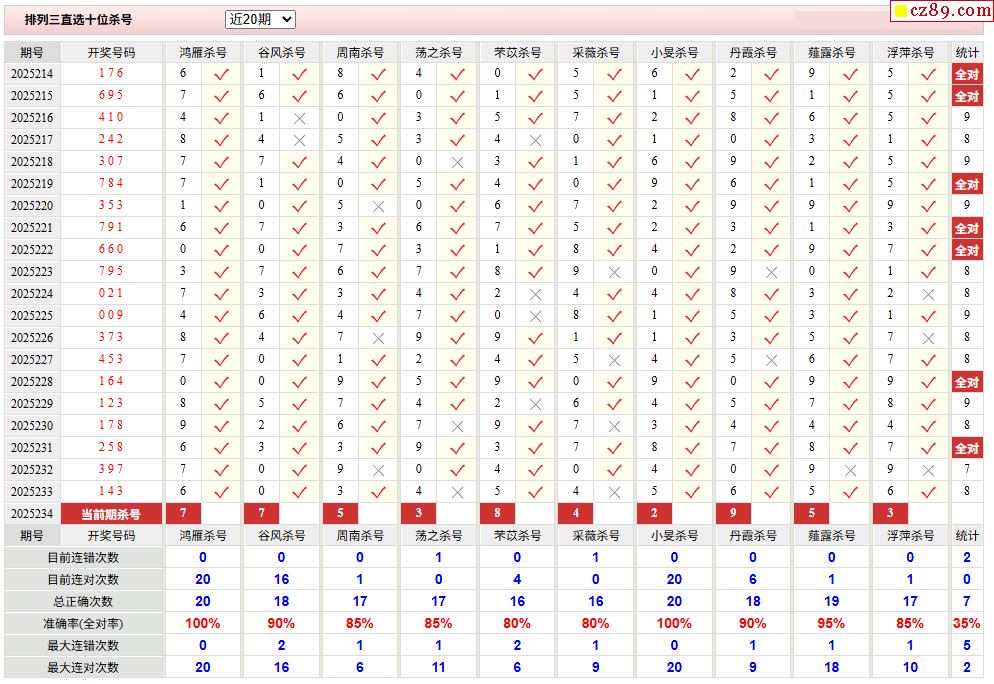Click the 鸿雁 red checkmark in row 2025214

(x=221, y=74)
